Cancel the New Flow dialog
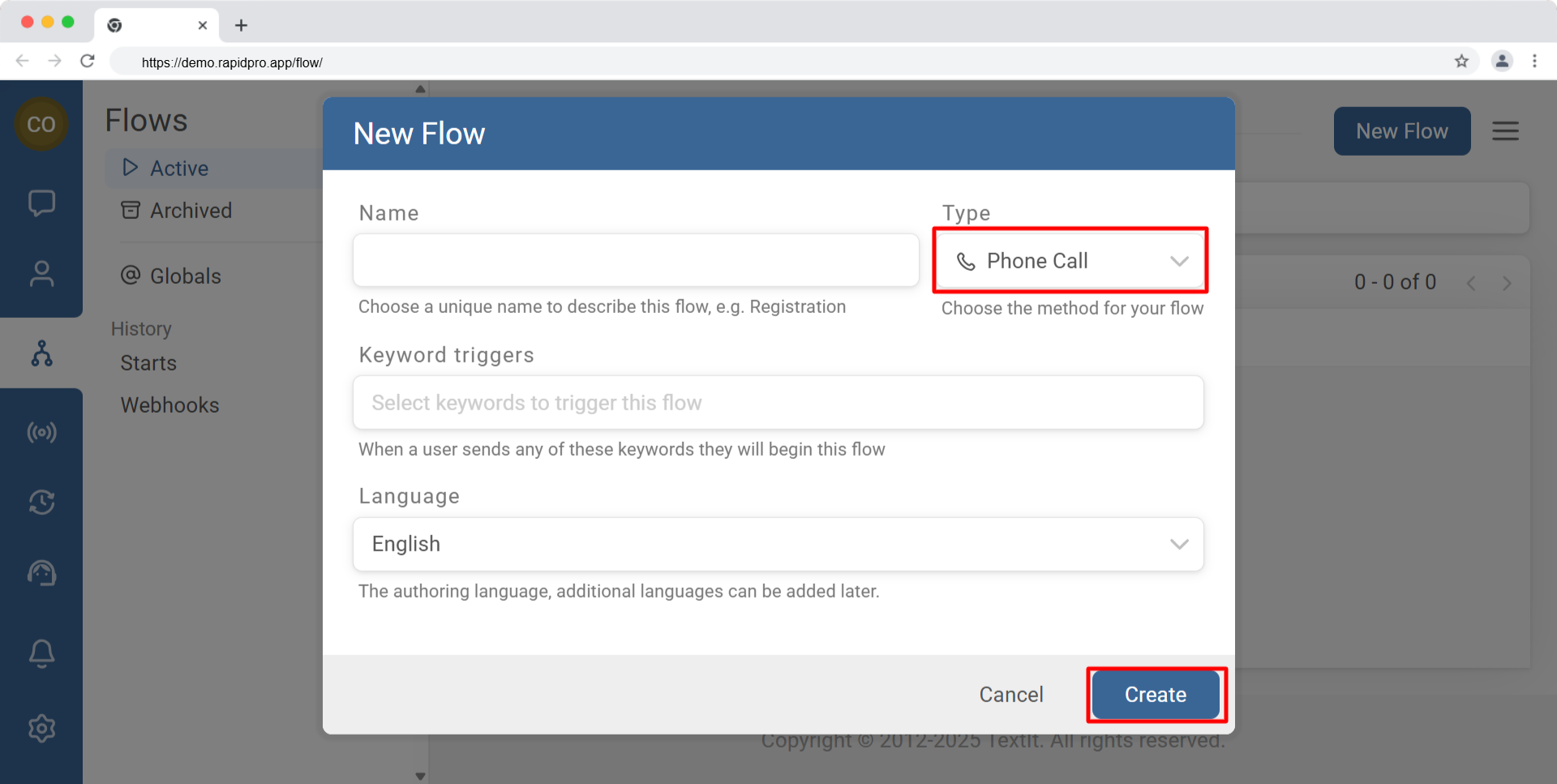The width and height of the screenshot is (1557, 784). coord(1010,694)
